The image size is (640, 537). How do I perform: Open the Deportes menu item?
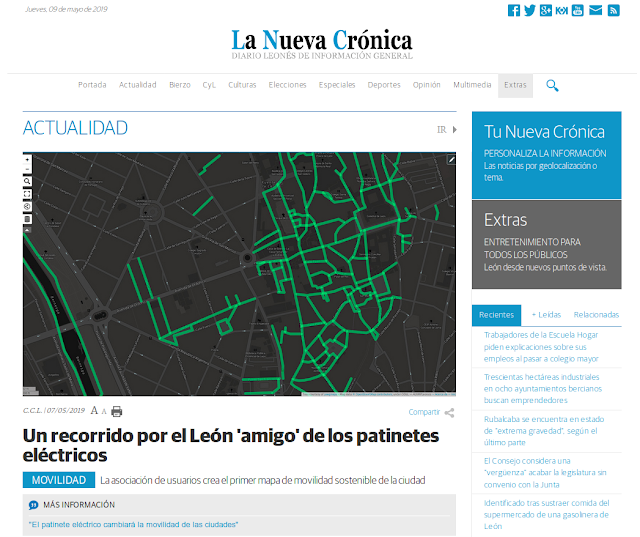coord(384,85)
